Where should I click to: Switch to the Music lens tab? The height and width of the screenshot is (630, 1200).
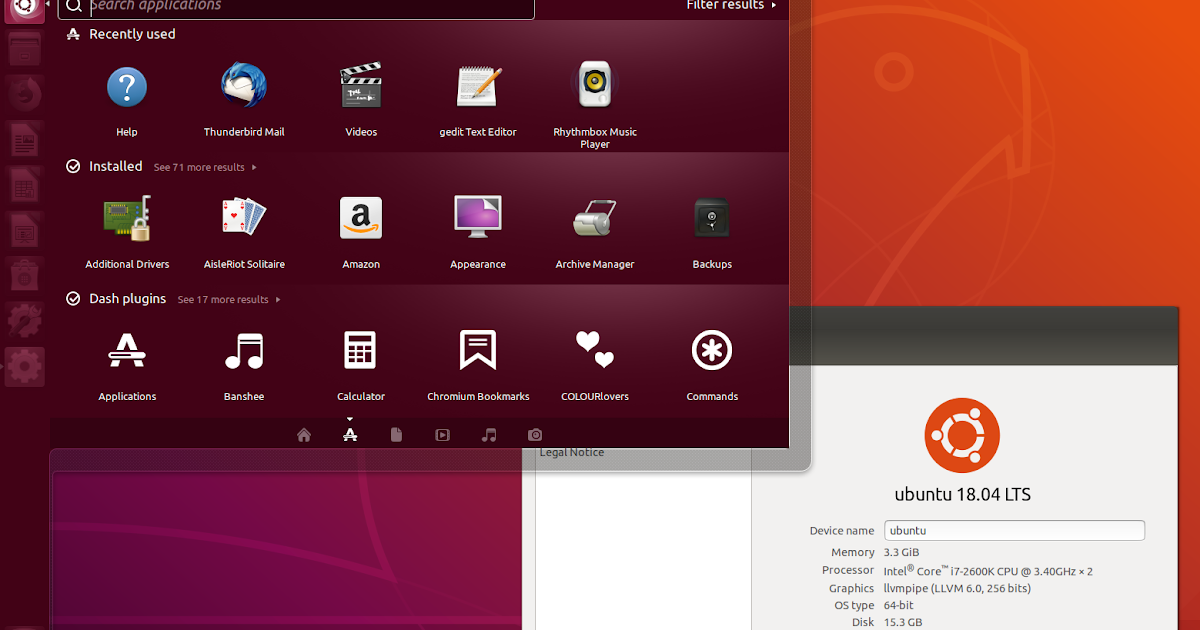click(x=488, y=434)
